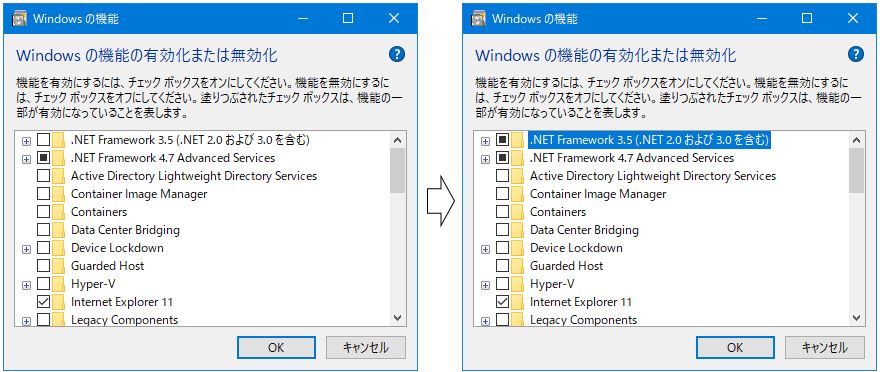Screen dimensions: 880x372
Task: Enable Hyper-V checkbox in the left window
Action: [43, 284]
